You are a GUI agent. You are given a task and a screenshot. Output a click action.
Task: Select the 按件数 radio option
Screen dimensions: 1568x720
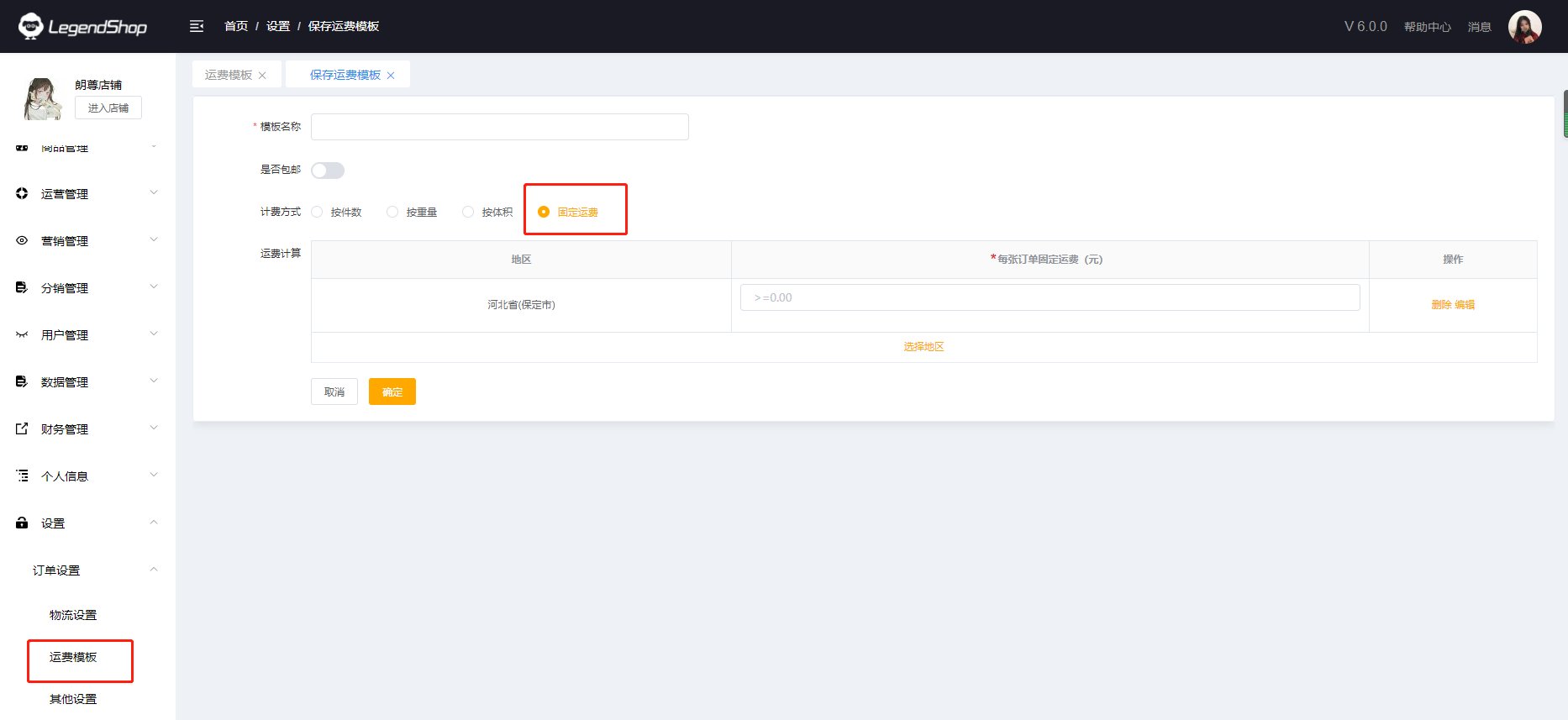coord(318,212)
